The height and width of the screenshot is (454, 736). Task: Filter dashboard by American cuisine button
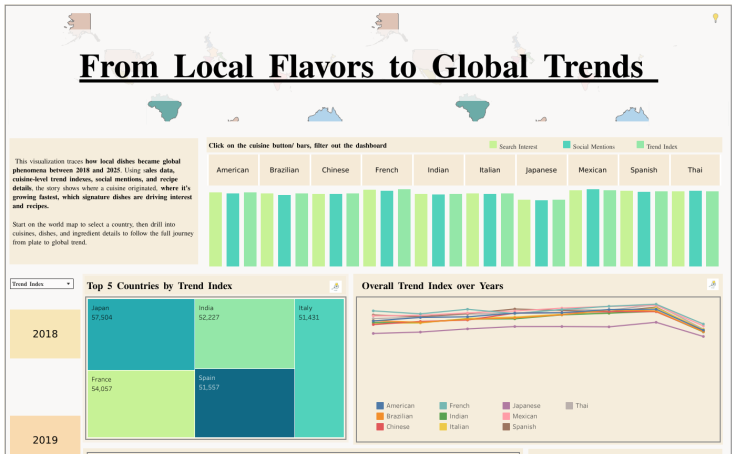233,170
